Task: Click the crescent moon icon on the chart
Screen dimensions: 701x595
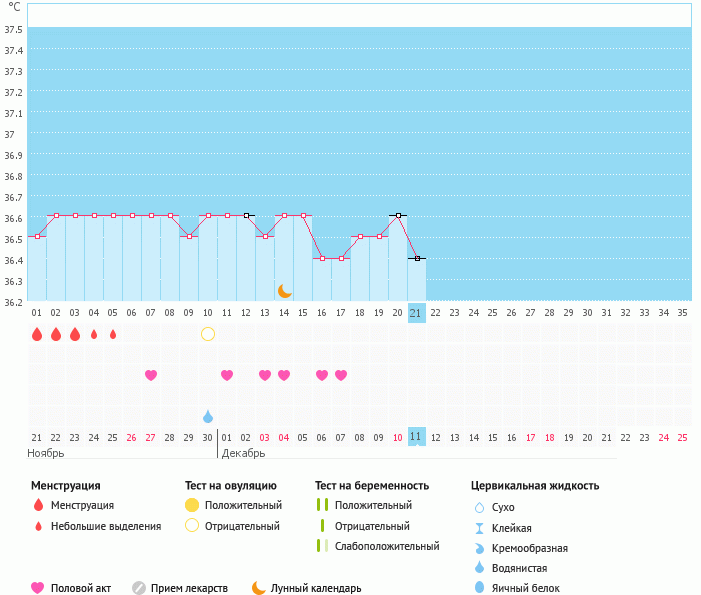Action: point(285,291)
